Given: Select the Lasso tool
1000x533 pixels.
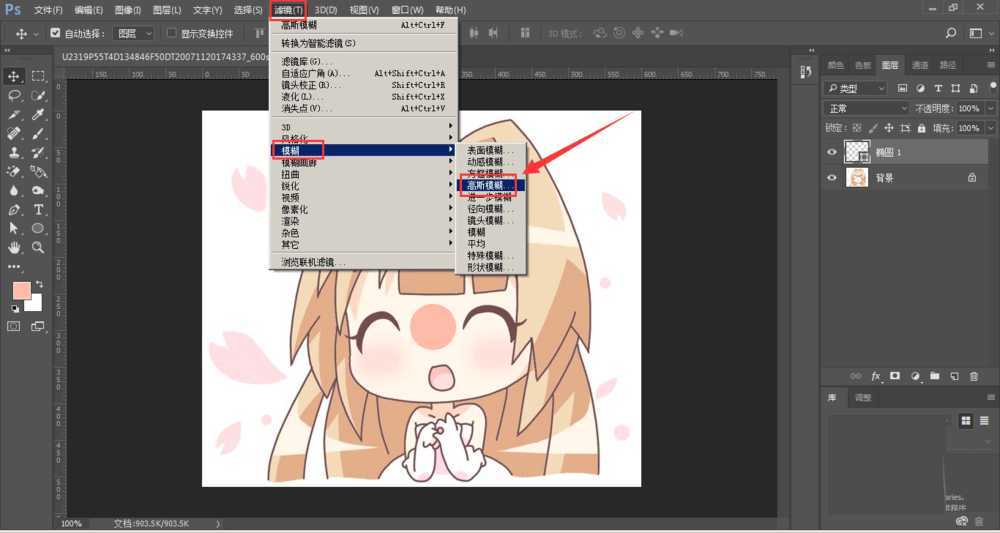Looking at the screenshot, I should pyautogui.click(x=15, y=96).
